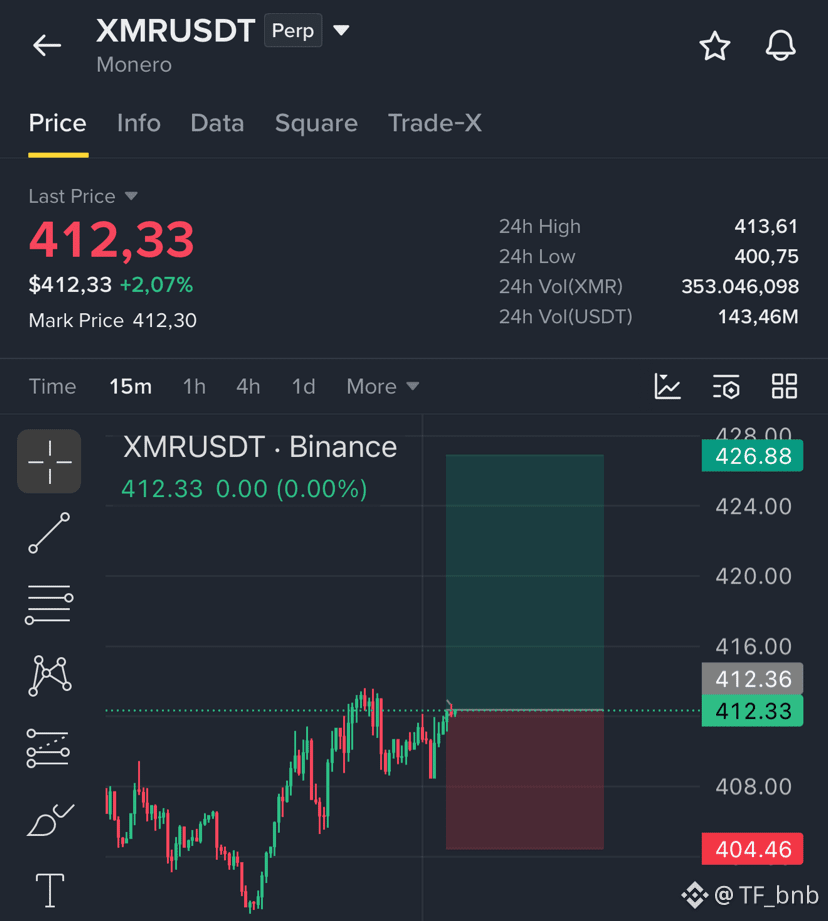Click the Perp contract badge
828x921 pixels.
(x=293, y=30)
